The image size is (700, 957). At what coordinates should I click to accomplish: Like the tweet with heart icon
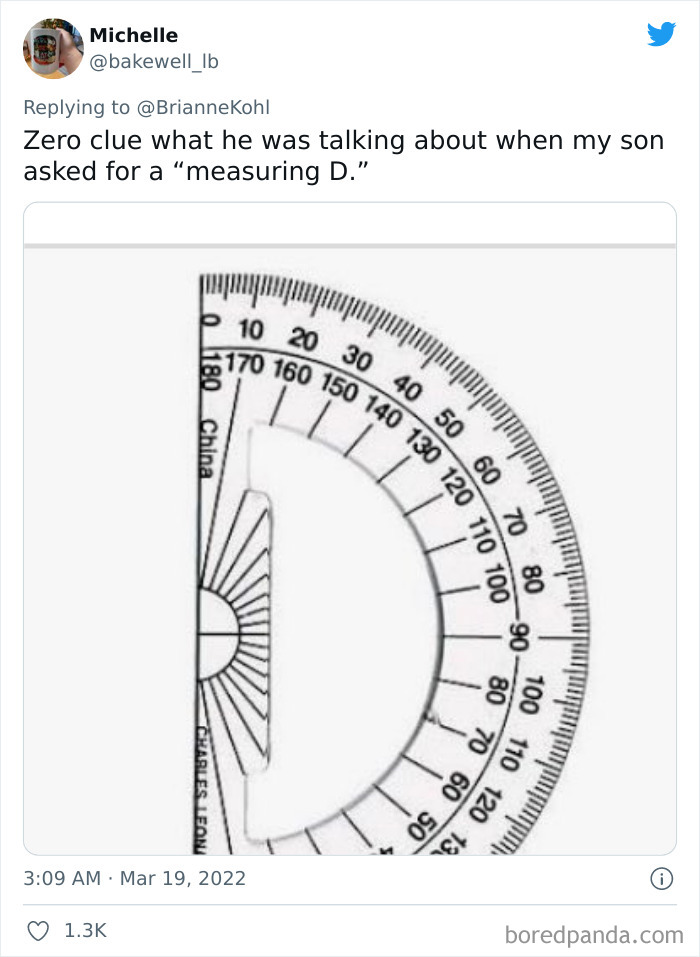(x=38, y=931)
